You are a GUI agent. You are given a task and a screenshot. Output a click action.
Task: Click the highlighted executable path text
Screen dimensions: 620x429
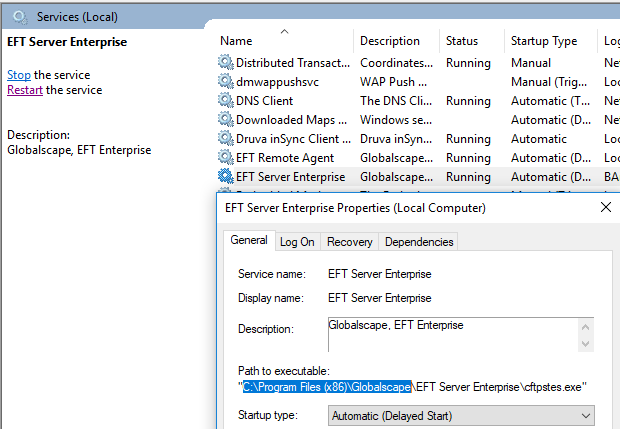[327, 387]
